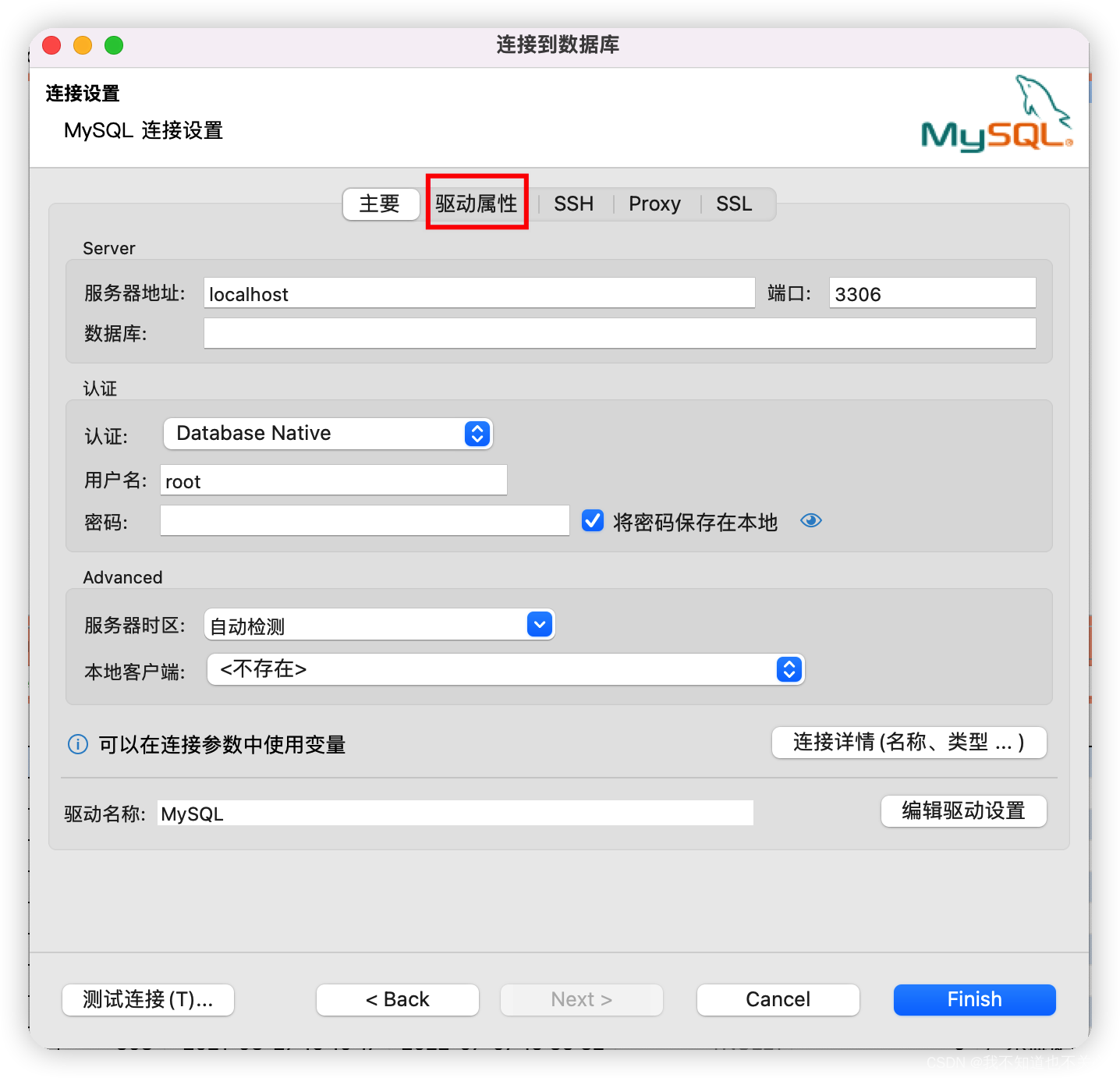The image size is (1120, 1078).
Task: Switch to the 驱动属性 tab
Action: (x=477, y=204)
